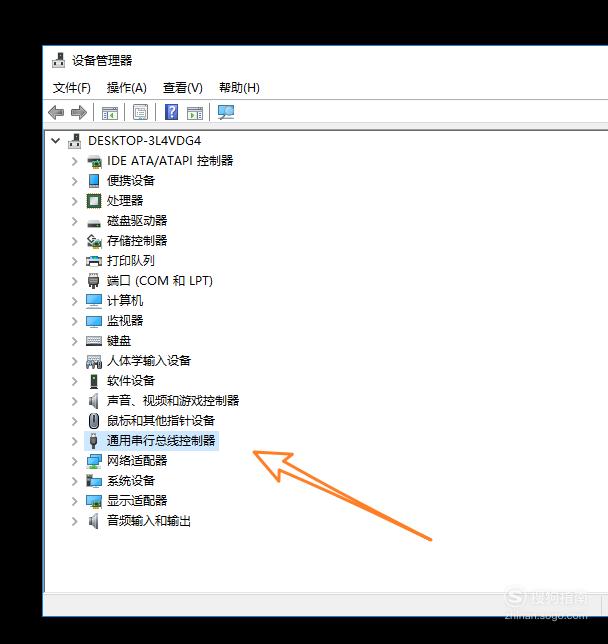Collapse the DESKTOP-3L4VDG4 root node
This screenshot has height=644, width=608.
point(55,141)
